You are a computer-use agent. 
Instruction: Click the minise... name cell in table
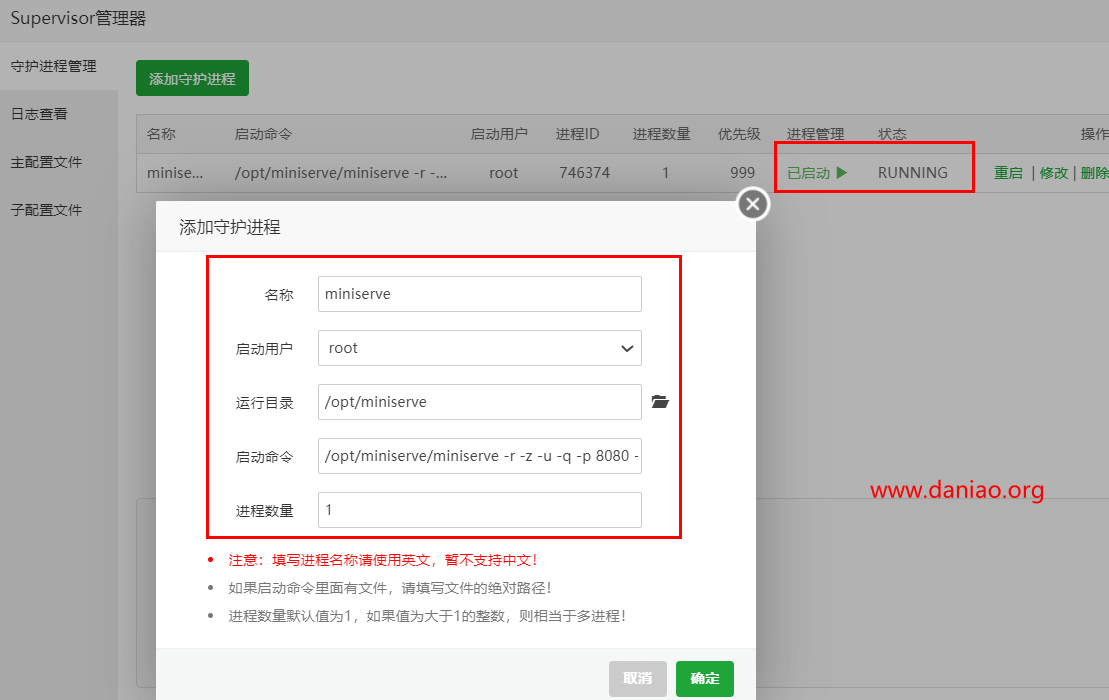pyautogui.click(x=175, y=173)
